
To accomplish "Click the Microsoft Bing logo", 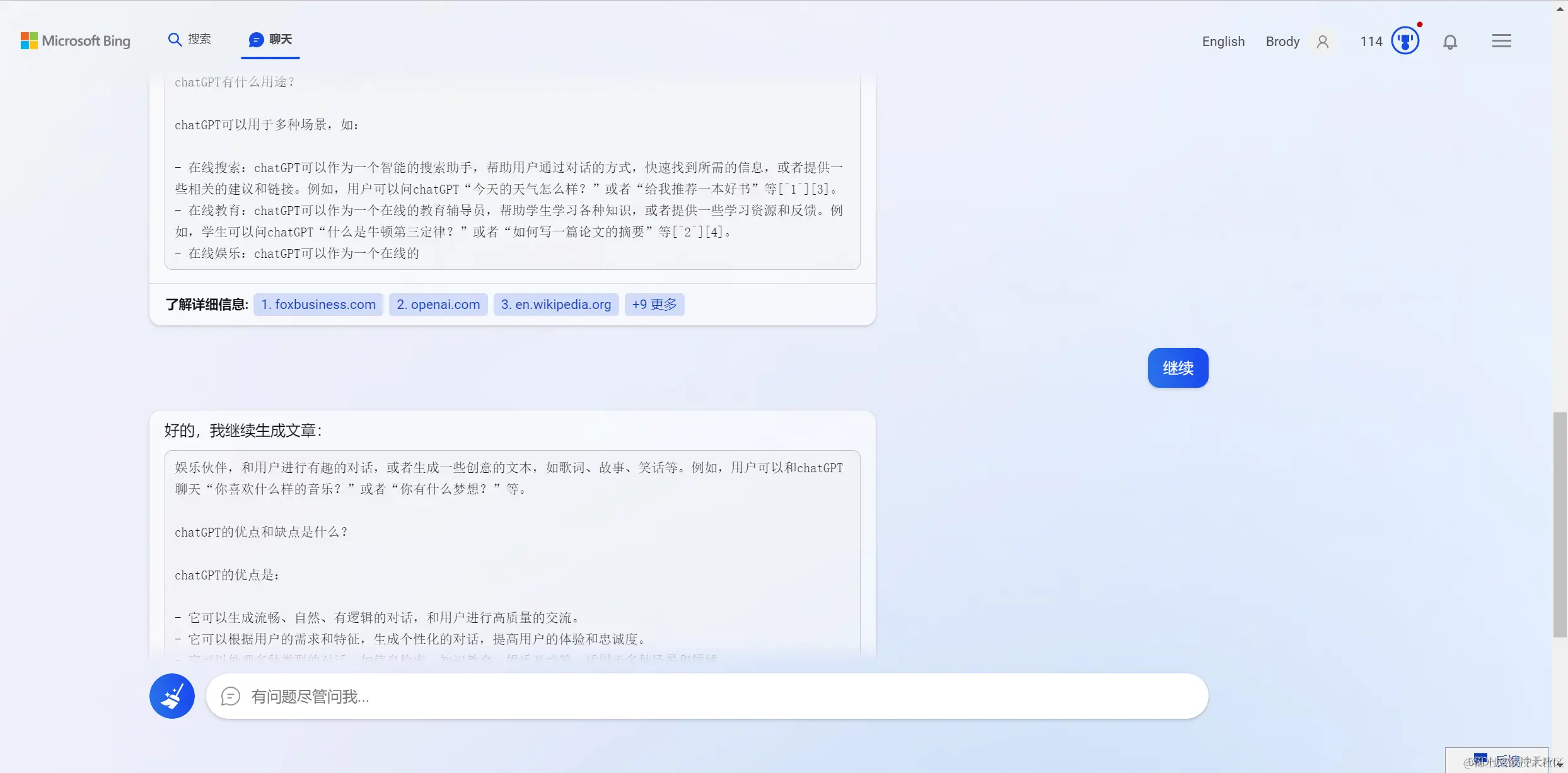I will coord(75,40).
